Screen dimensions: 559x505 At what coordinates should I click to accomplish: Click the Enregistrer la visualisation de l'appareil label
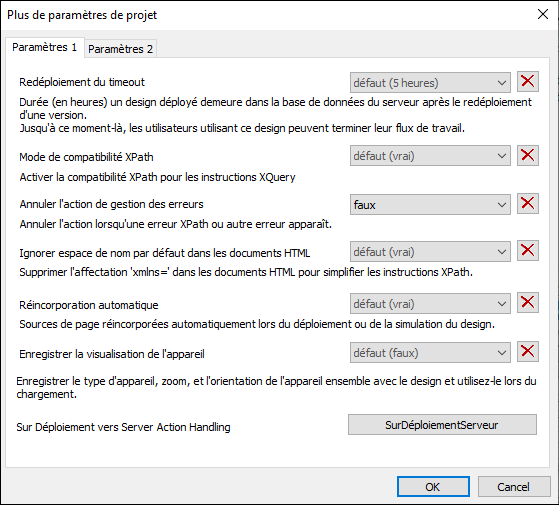pyautogui.click(x=112, y=354)
